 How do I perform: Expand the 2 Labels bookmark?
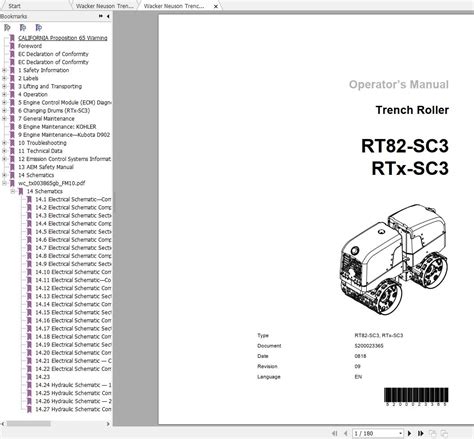[4, 78]
